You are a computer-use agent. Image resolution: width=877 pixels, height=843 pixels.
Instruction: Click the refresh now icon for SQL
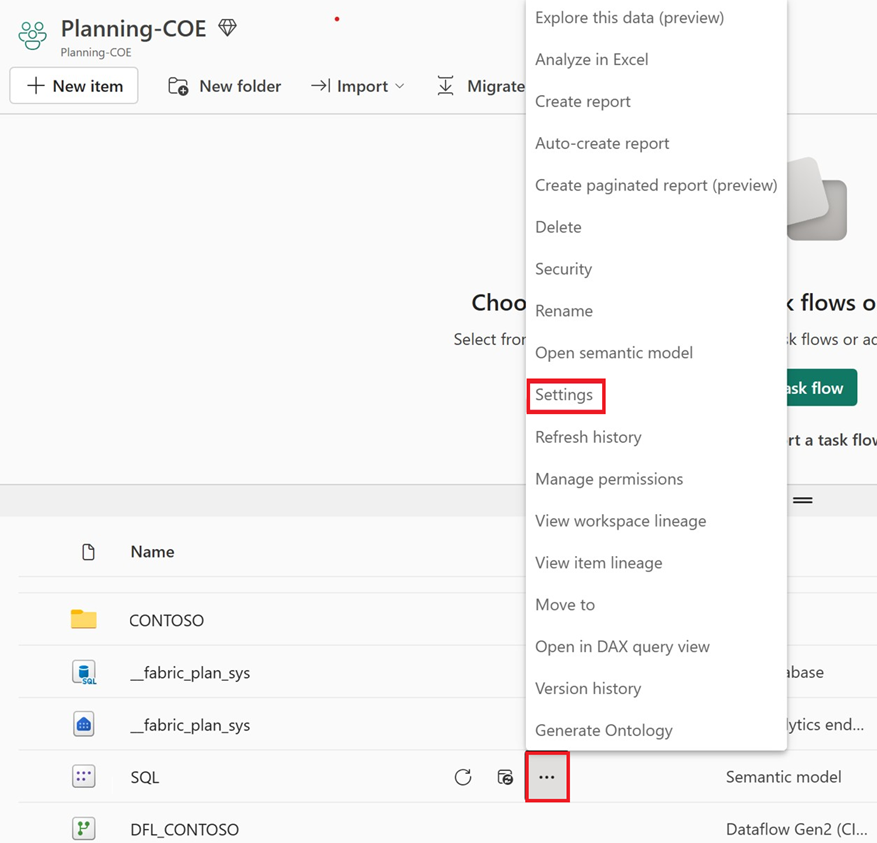tap(463, 777)
